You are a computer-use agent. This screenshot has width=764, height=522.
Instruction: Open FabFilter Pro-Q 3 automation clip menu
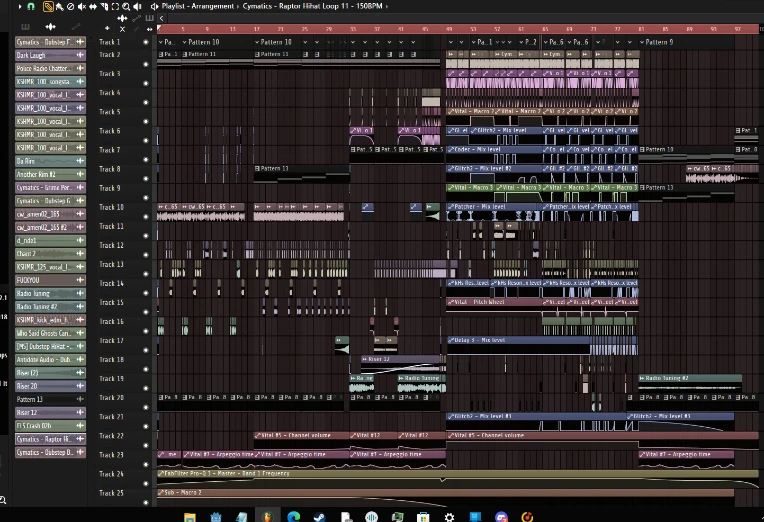[161, 473]
